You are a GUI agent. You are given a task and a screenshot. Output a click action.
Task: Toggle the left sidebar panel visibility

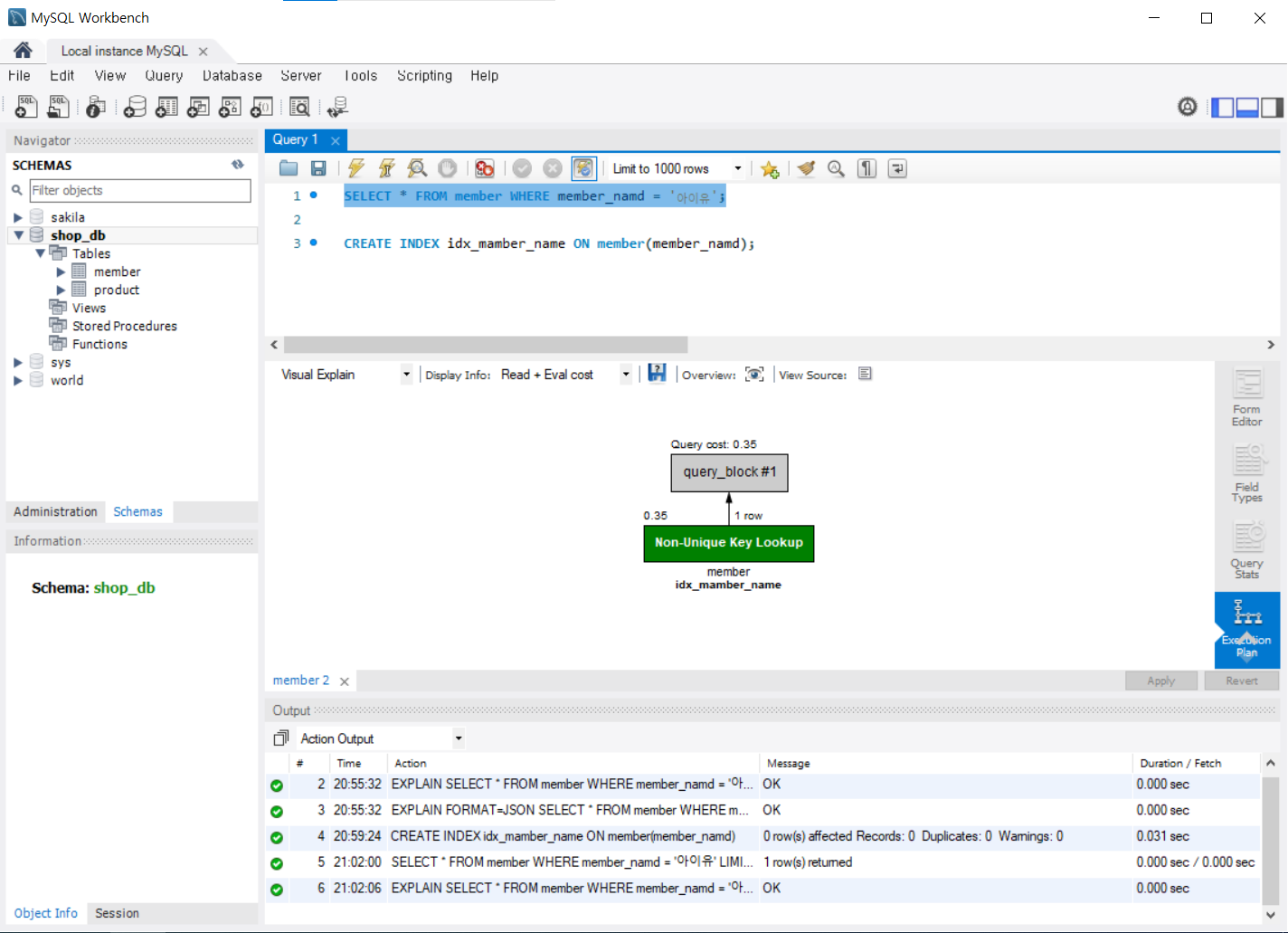1223,108
